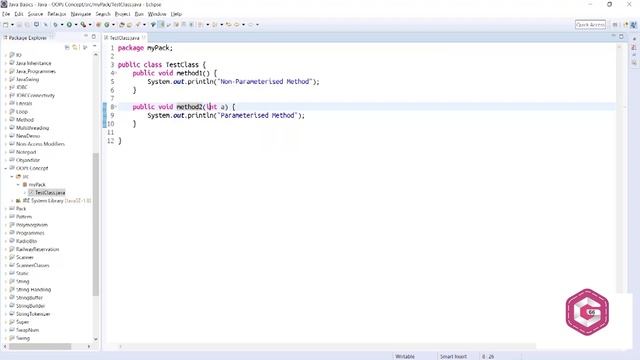
Task: Open the Debug dropdown arrow
Action: pyautogui.click(x=62, y=25)
